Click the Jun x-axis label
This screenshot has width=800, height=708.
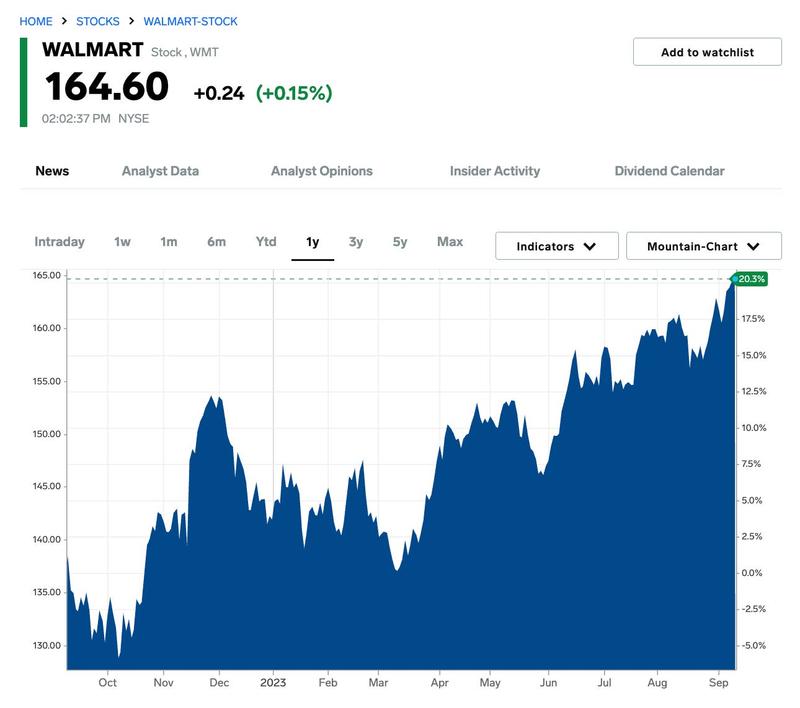coord(548,682)
